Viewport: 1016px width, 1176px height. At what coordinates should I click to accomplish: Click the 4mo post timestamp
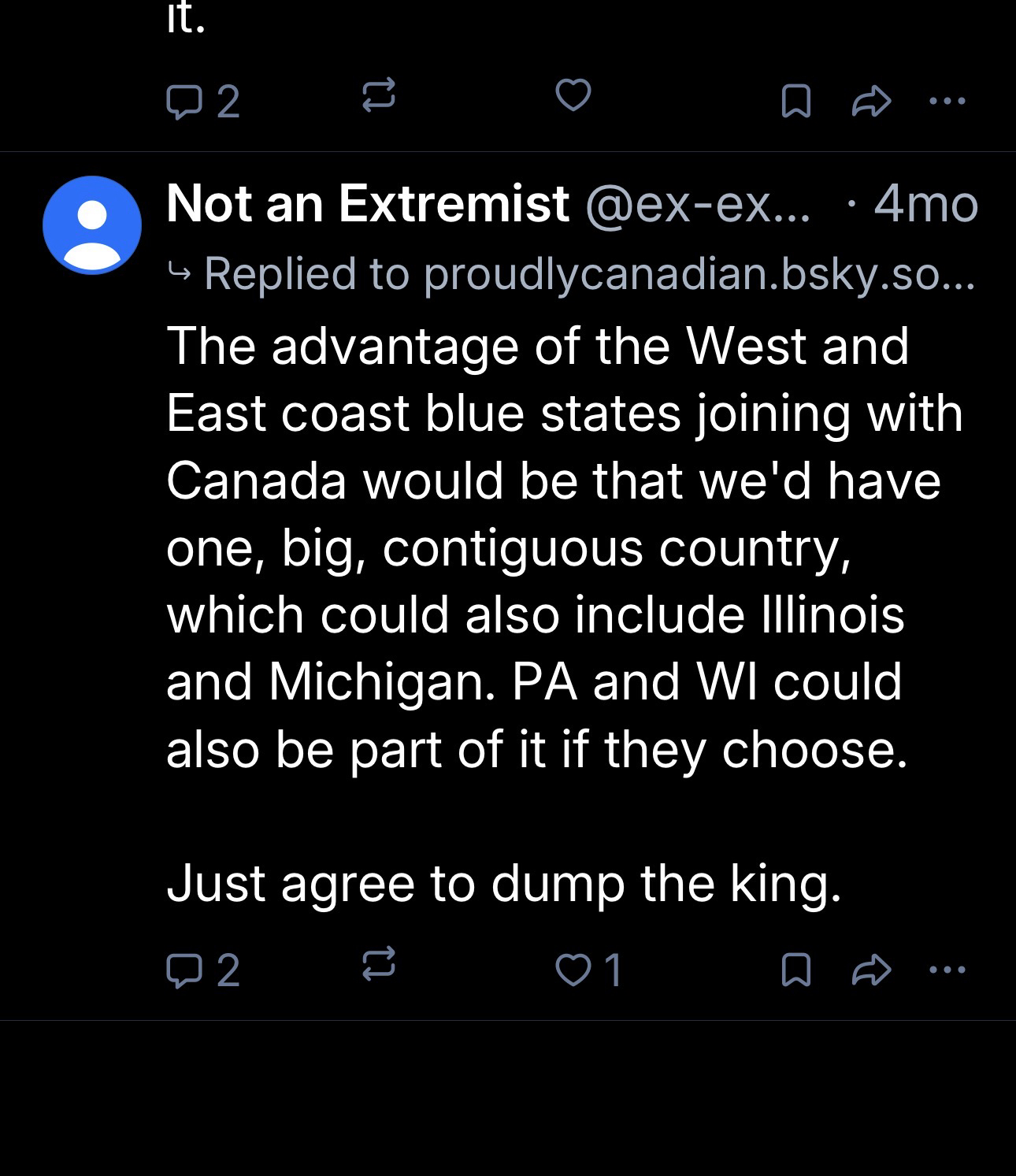point(925,204)
